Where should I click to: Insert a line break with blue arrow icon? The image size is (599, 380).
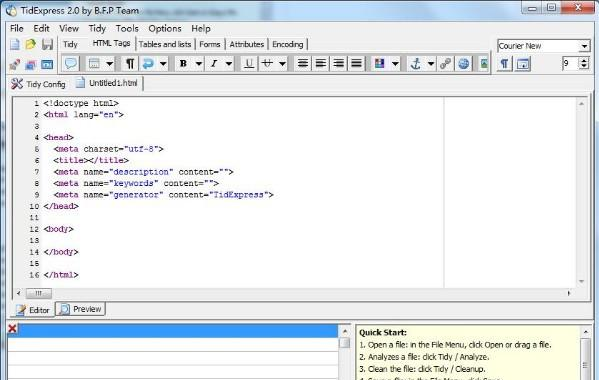click(148, 63)
